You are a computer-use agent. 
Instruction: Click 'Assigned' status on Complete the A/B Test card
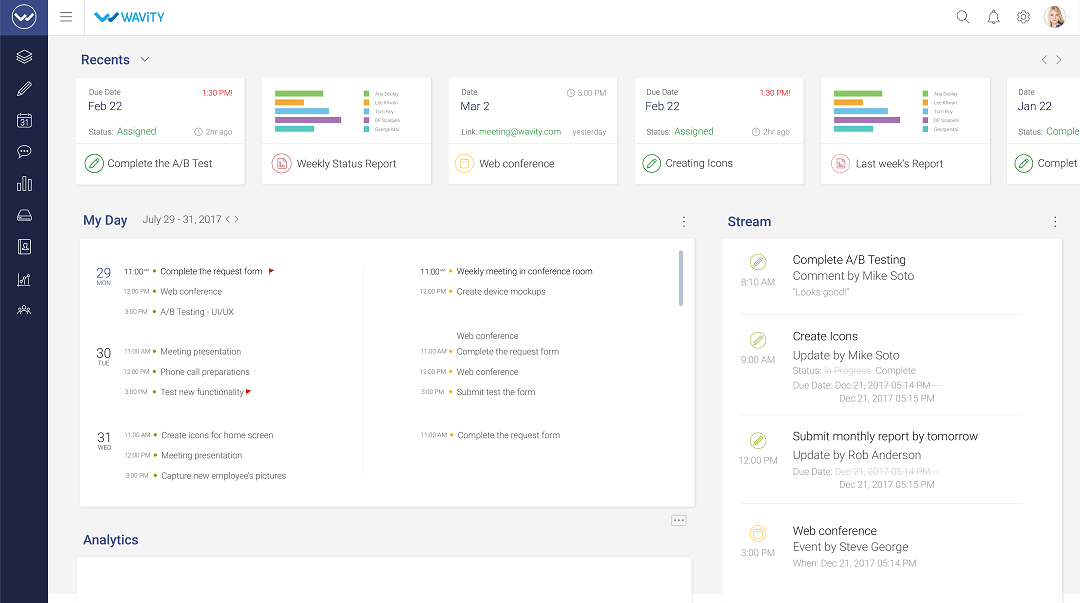pyautogui.click(x=136, y=131)
